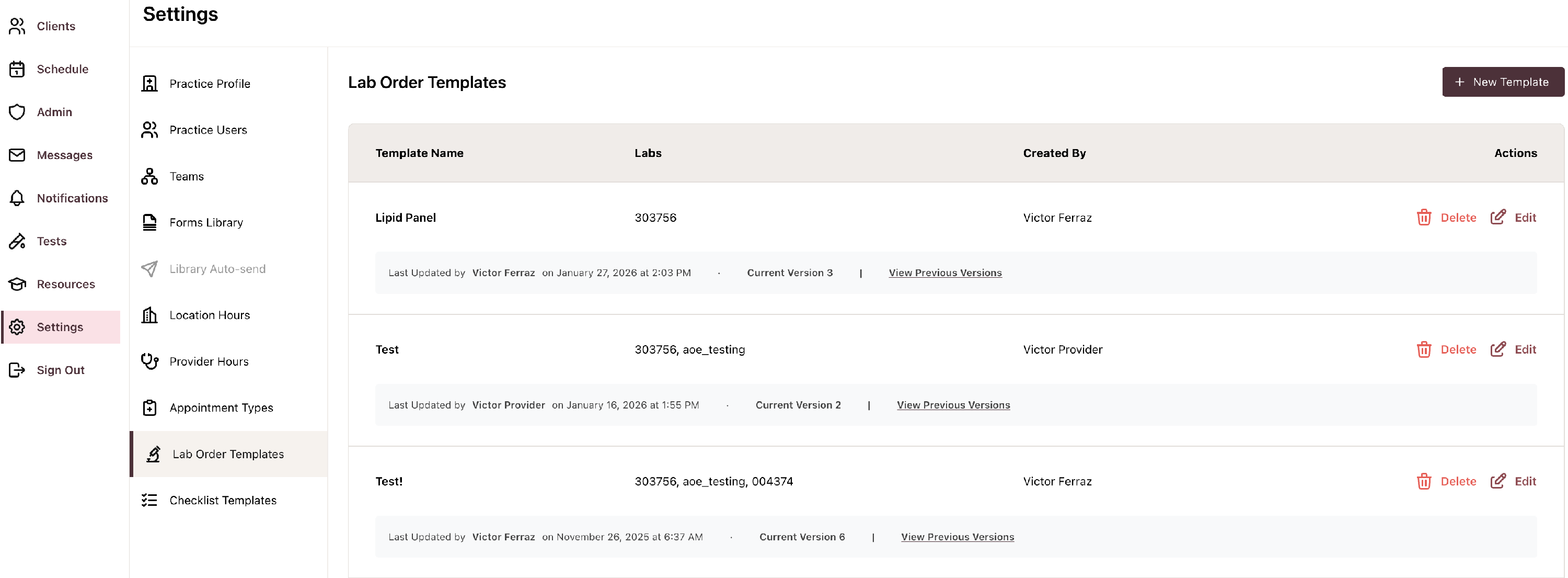Create a New Template
This screenshot has height=578, width=1568.
point(1502,82)
